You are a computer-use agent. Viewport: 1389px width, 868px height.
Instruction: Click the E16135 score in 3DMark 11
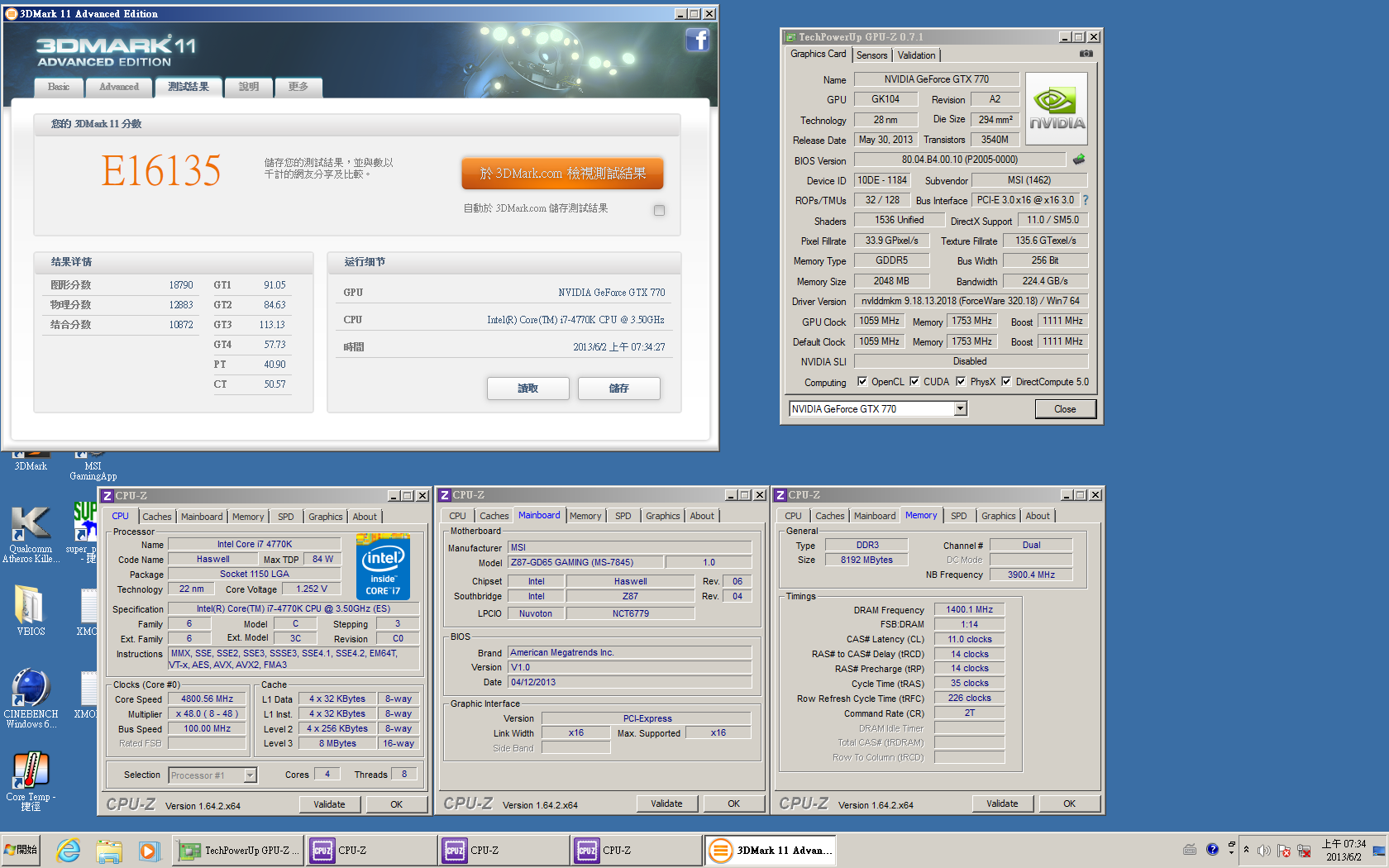pyautogui.click(x=161, y=172)
